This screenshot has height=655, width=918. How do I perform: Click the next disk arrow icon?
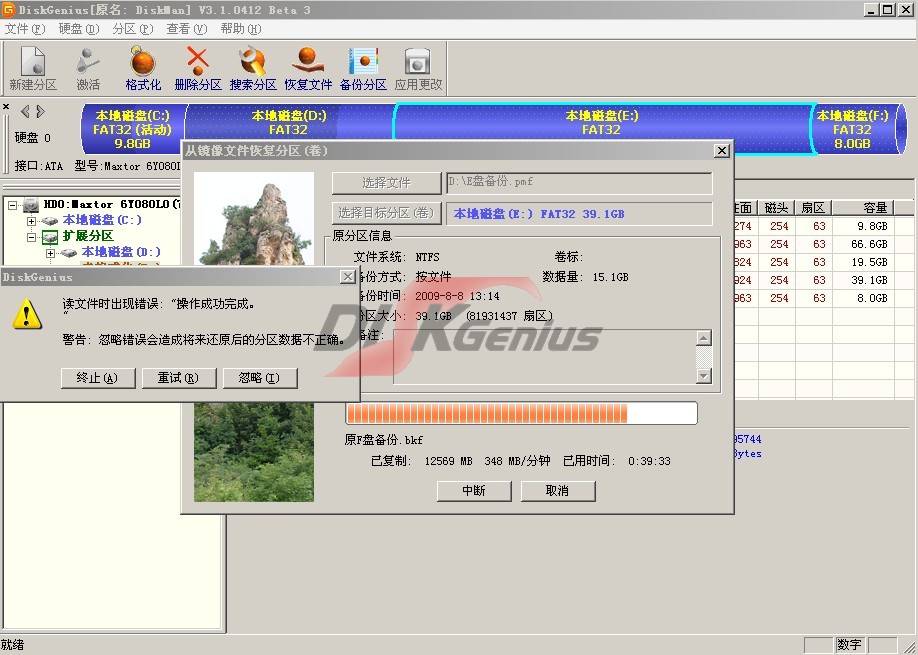pos(40,111)
